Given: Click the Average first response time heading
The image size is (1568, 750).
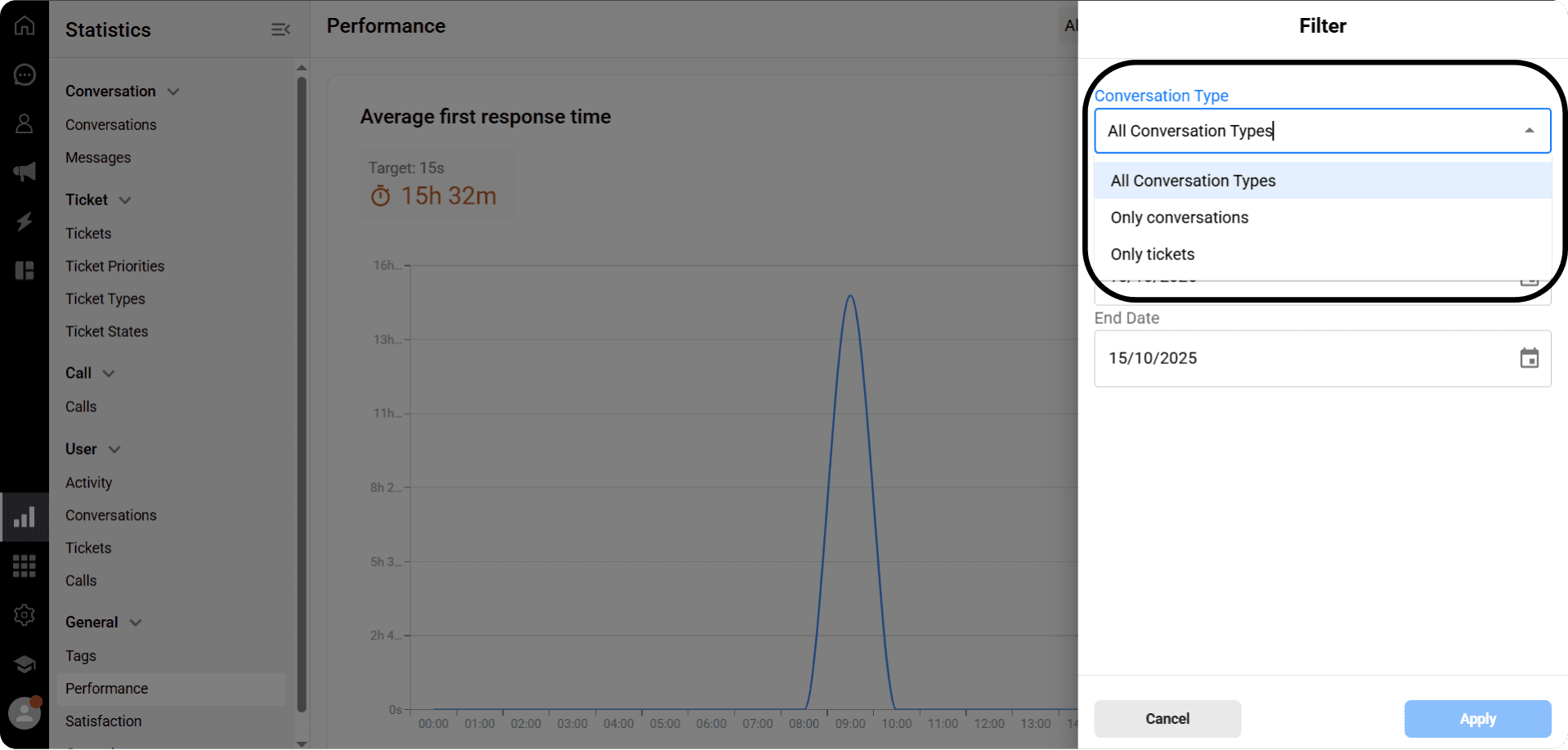Looking at the screenshot, I should click(486, 117).
